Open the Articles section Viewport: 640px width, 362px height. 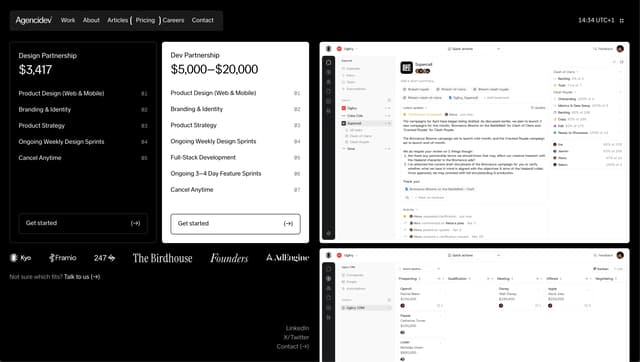point(118,20)
